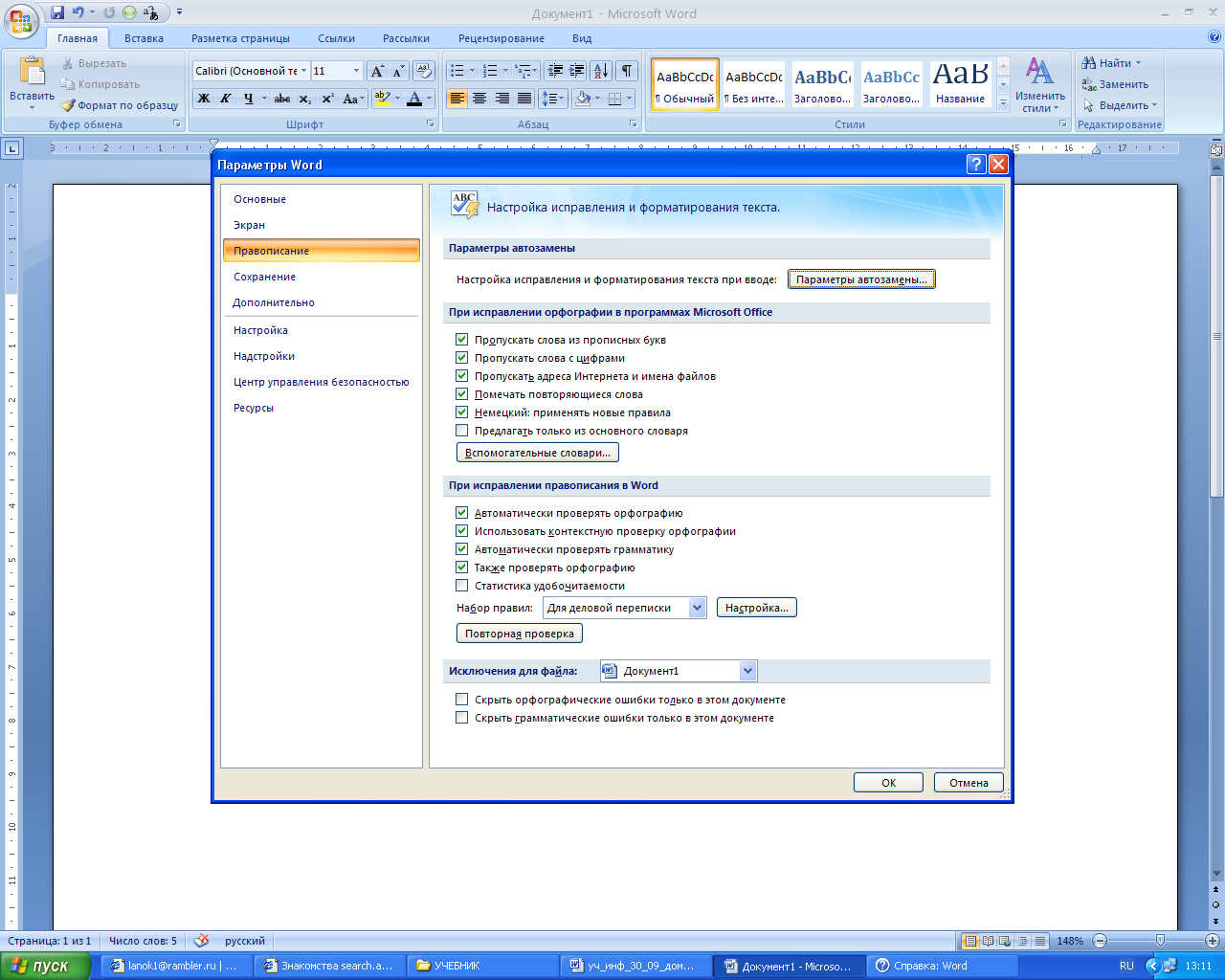Open the 'Вставка' ribbon tab
This screenshot has width=1225, height=980.
(x=144, y=38)
